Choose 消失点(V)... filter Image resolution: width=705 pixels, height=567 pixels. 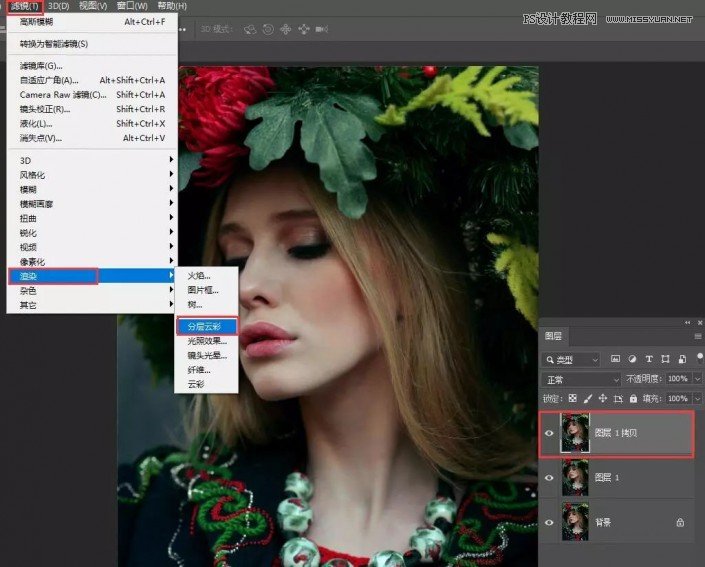pyautogui.click(x=92, y=138)
